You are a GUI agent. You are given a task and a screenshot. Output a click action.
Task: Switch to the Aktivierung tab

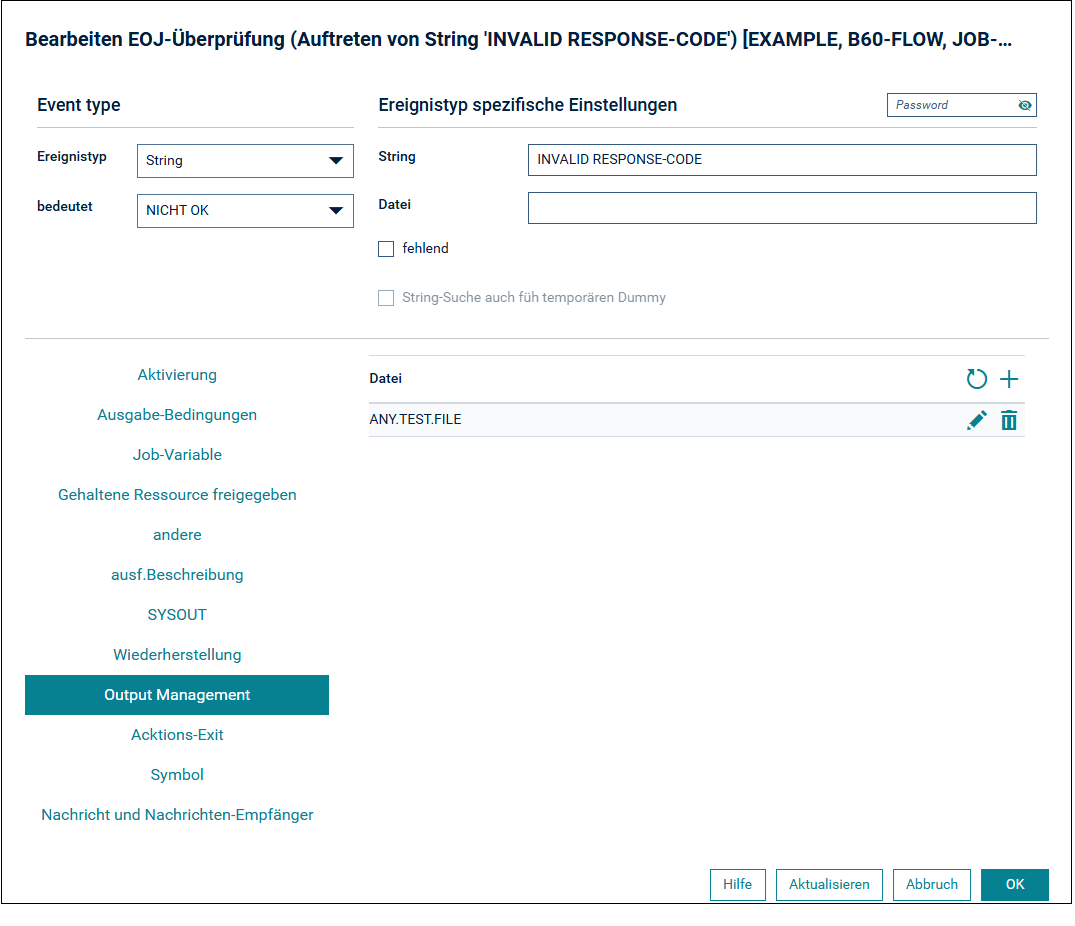pyautogui.click(x=177, y=375)
